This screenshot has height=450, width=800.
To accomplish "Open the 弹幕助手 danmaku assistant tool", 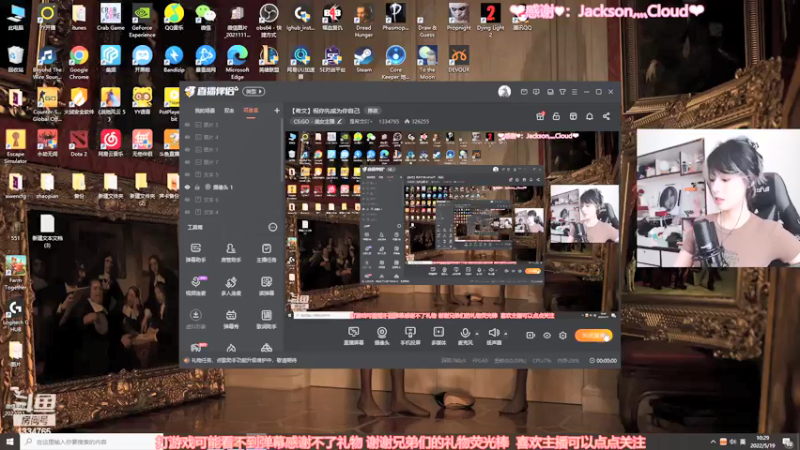I will click(x=195, y=252).
